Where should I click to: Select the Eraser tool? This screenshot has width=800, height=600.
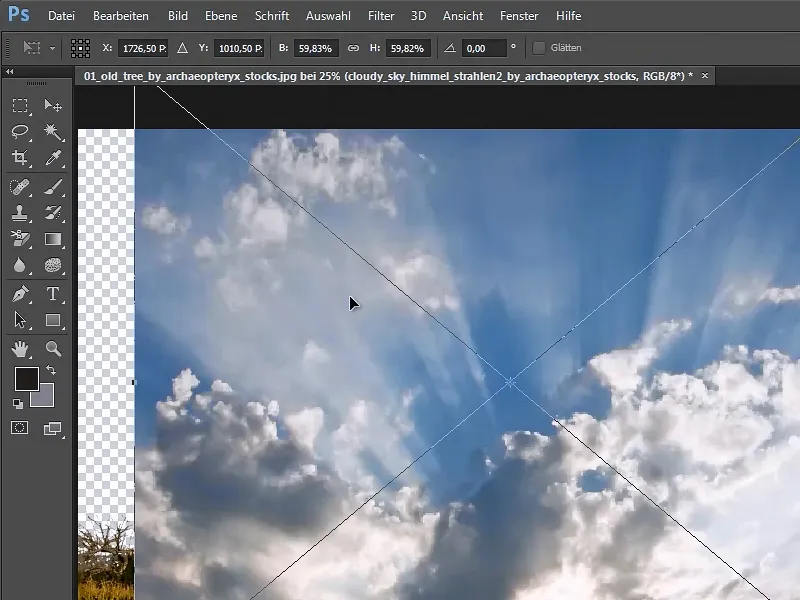tap(20, 239)
